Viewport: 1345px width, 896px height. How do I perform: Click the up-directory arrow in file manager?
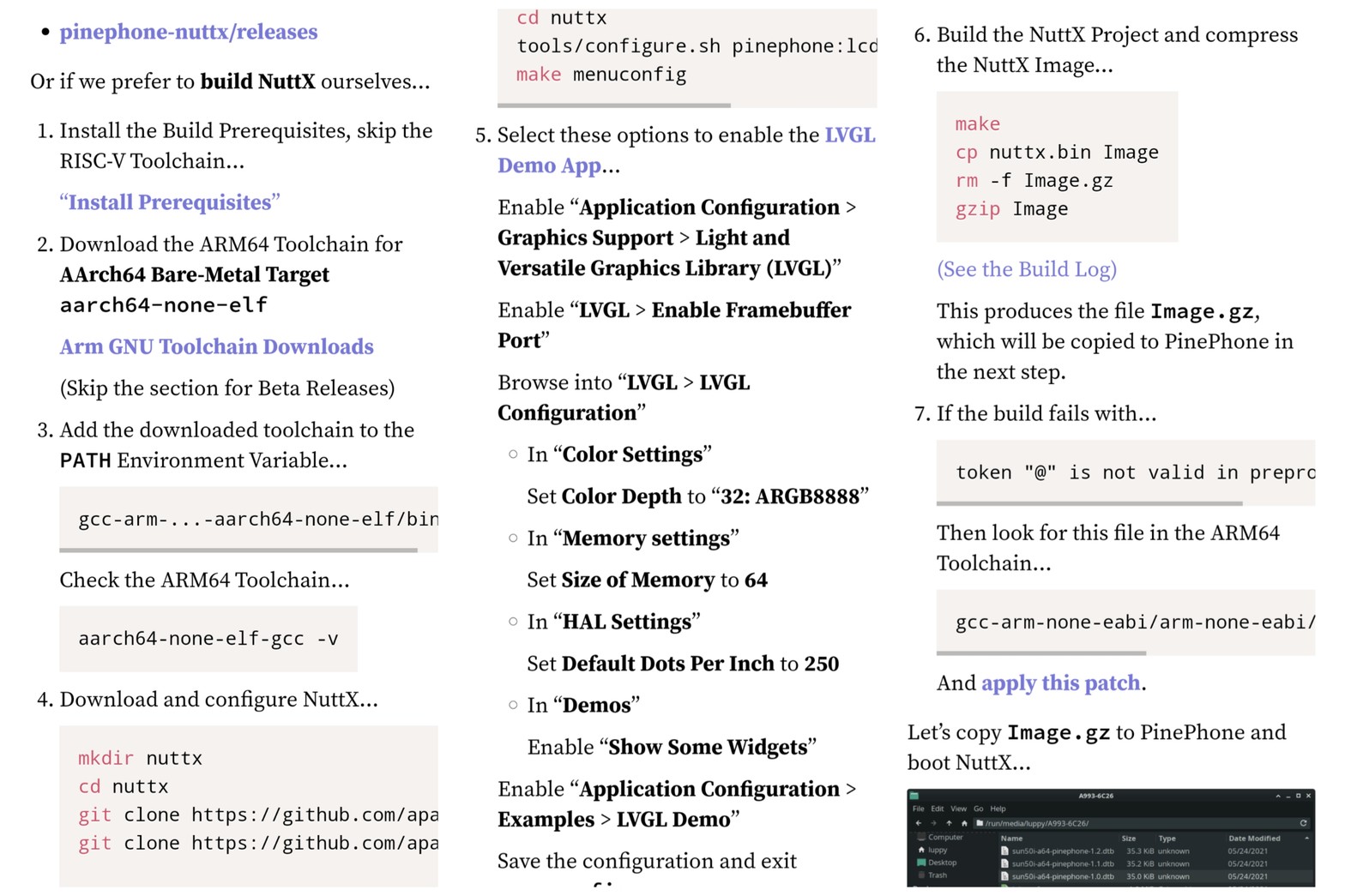[x=949, y=823]
